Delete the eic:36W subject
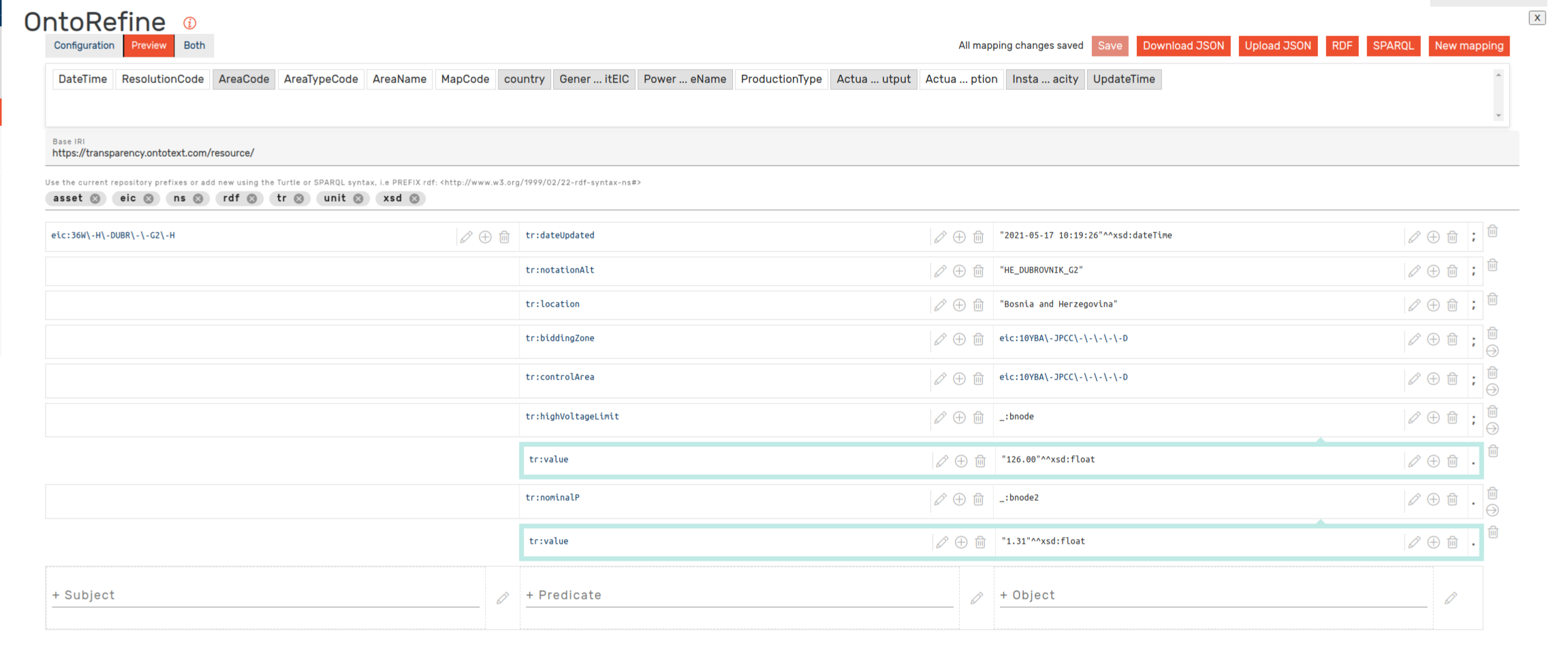This screenshot has height=648, width=1568. click(504, 237)
